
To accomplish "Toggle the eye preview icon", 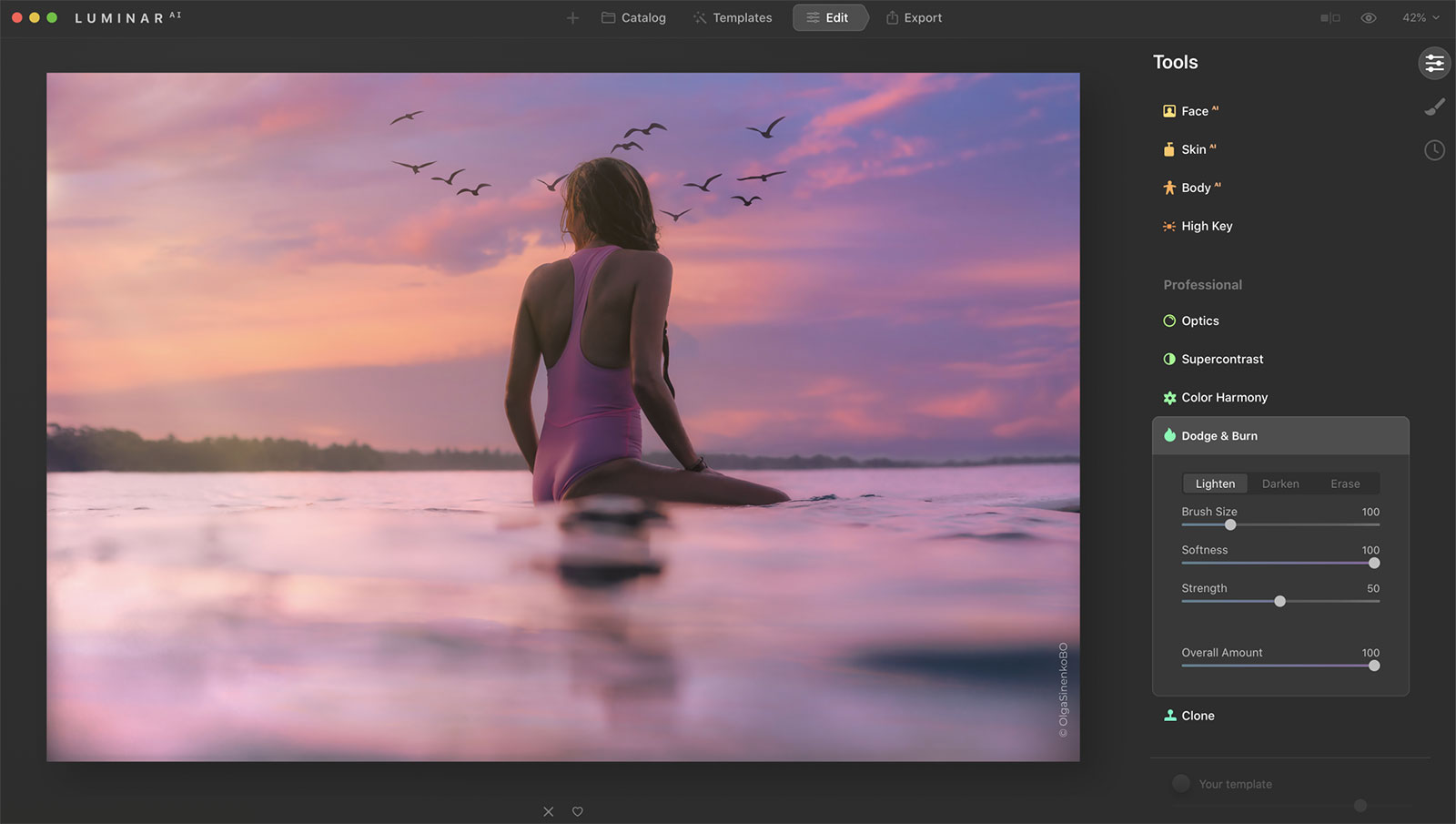I will point(1368,18).
